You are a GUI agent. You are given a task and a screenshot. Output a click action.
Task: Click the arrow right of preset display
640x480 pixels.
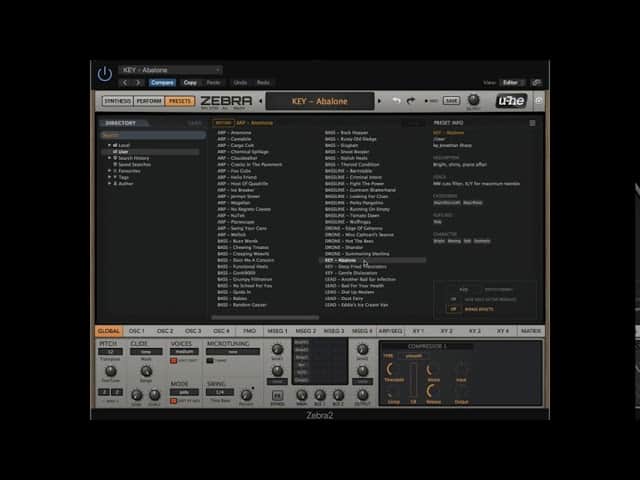(x=379, y=101)
